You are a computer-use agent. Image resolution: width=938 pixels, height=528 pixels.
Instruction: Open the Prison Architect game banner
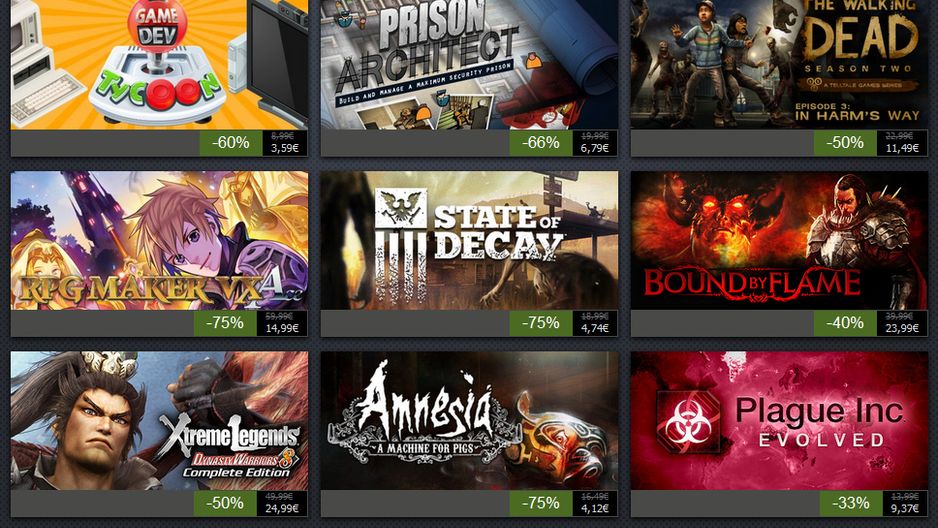(469, 65)
